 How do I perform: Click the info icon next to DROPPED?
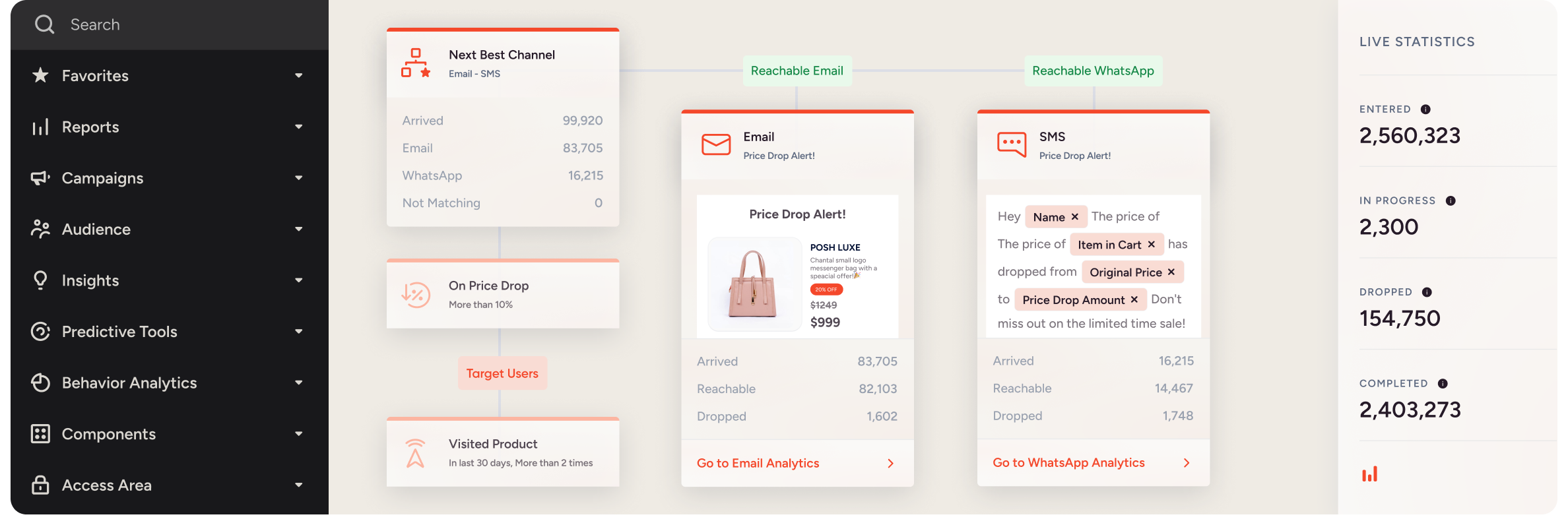(1427, 292)
